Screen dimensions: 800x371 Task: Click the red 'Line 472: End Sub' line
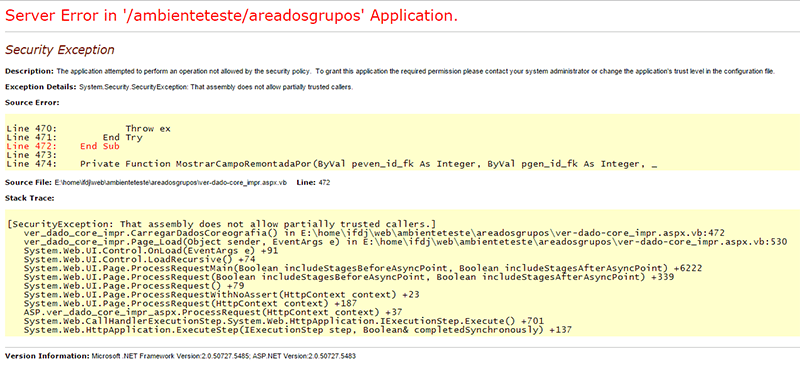[x=63, y=146]
